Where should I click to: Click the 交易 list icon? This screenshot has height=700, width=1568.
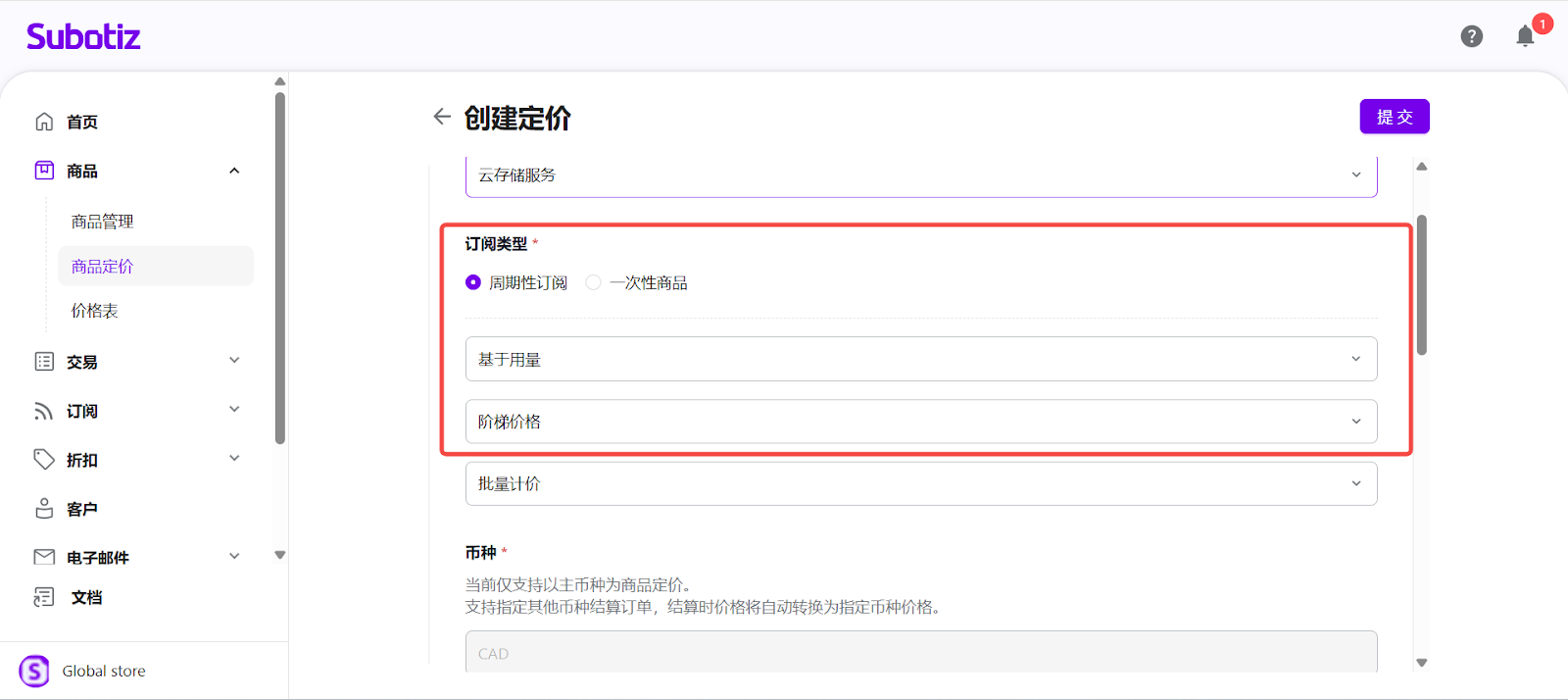[44, 362]
